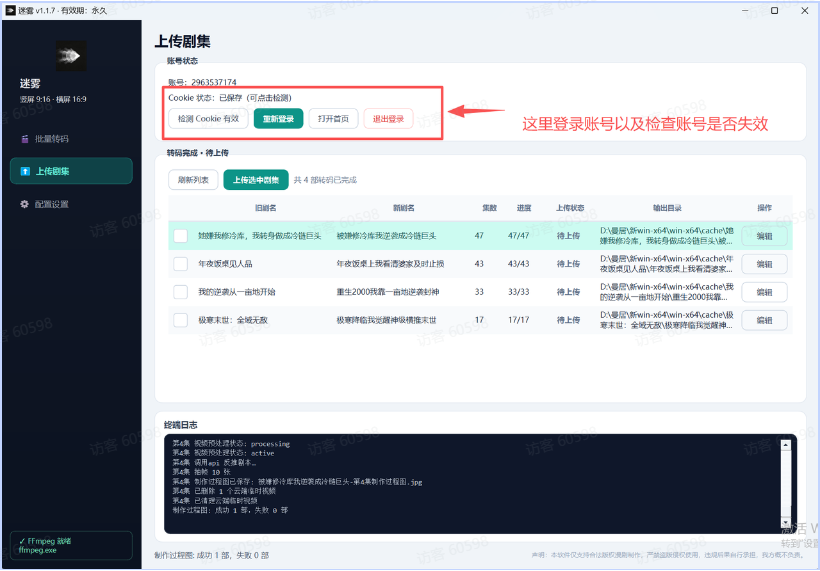
Task: Click 编辑 for 我的逆袭从一亩地开始 row
Action: click(x=765, y=292)
